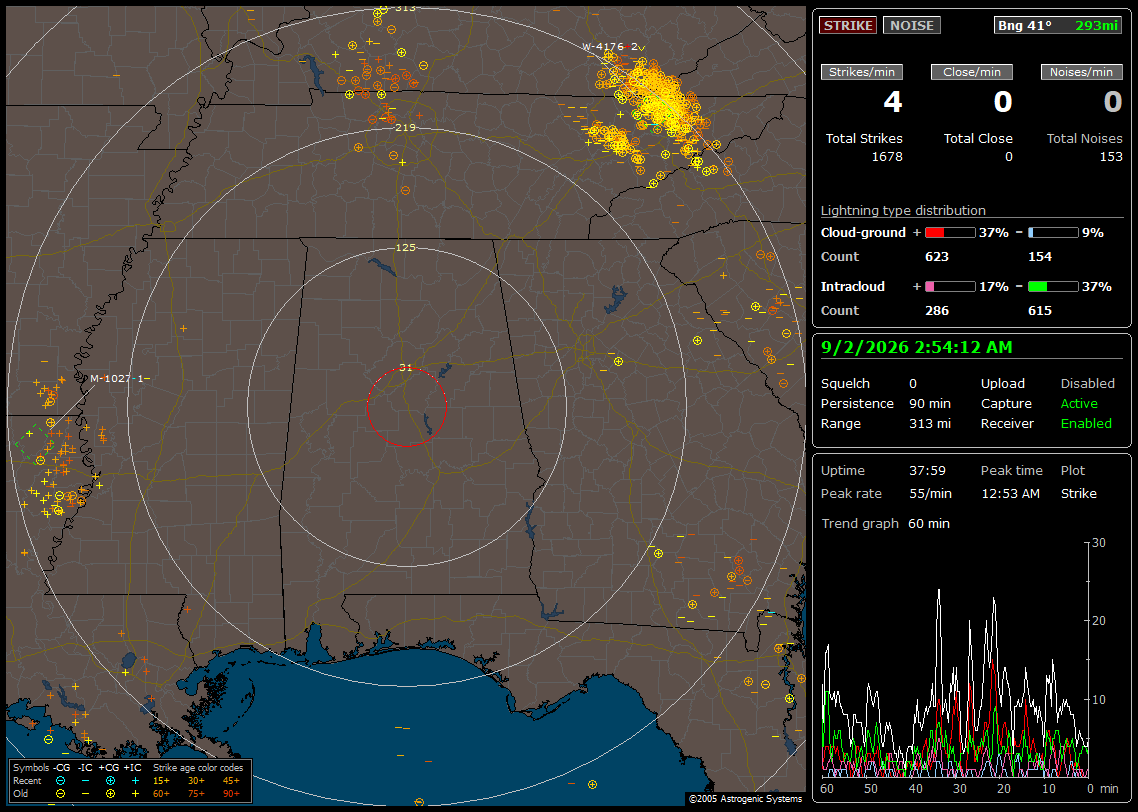
Task: Click the Range 313 mi value
Action: click(930, 423)
